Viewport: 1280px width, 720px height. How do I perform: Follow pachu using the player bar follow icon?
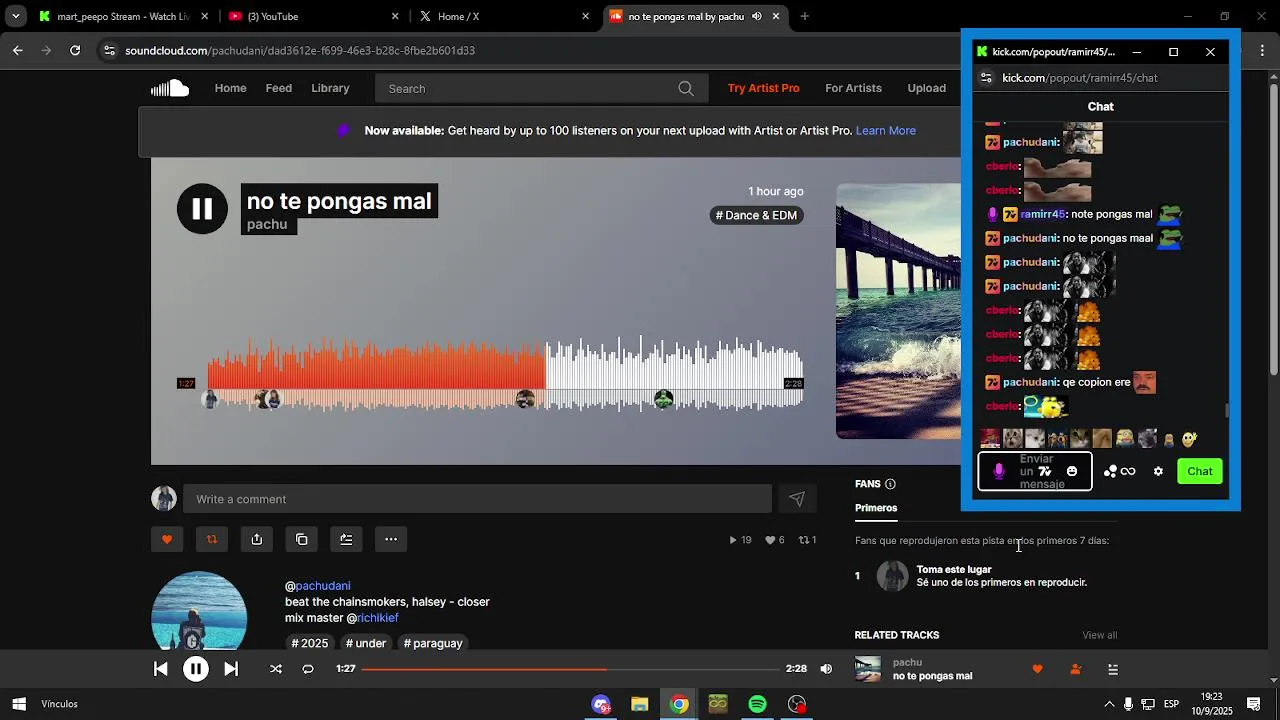1075,669
